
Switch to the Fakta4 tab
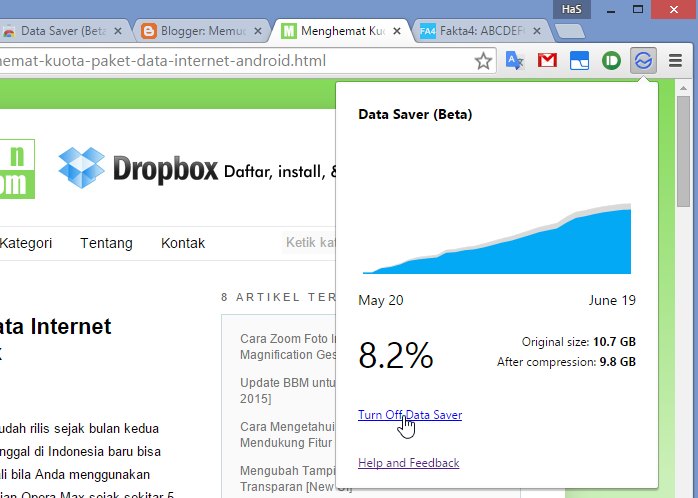point(482,31)
